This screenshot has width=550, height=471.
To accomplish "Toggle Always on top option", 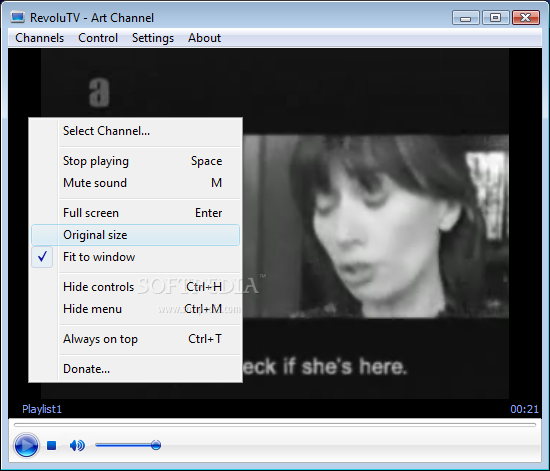I will 135,339.
